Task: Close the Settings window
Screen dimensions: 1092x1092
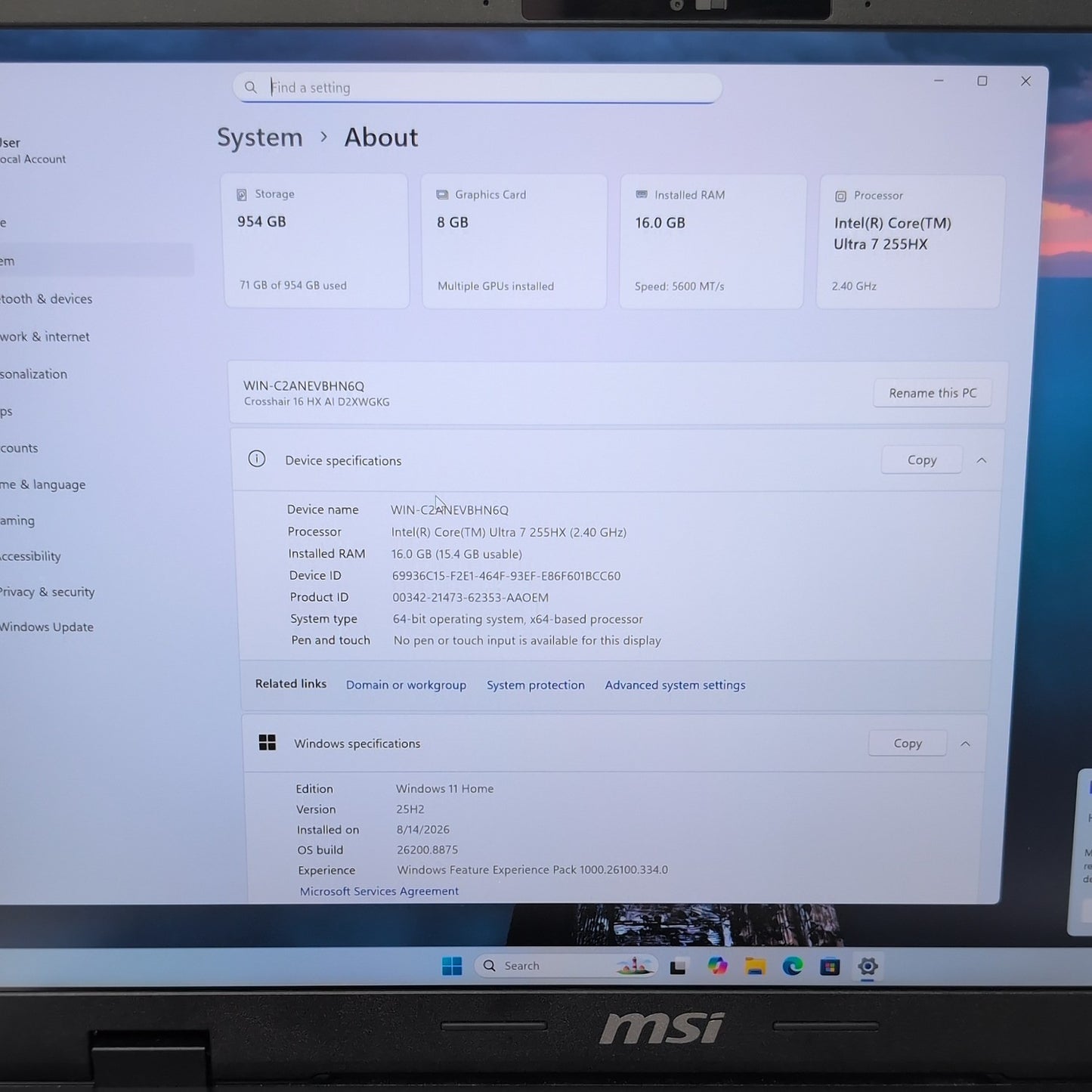Action: (1025, 81)
